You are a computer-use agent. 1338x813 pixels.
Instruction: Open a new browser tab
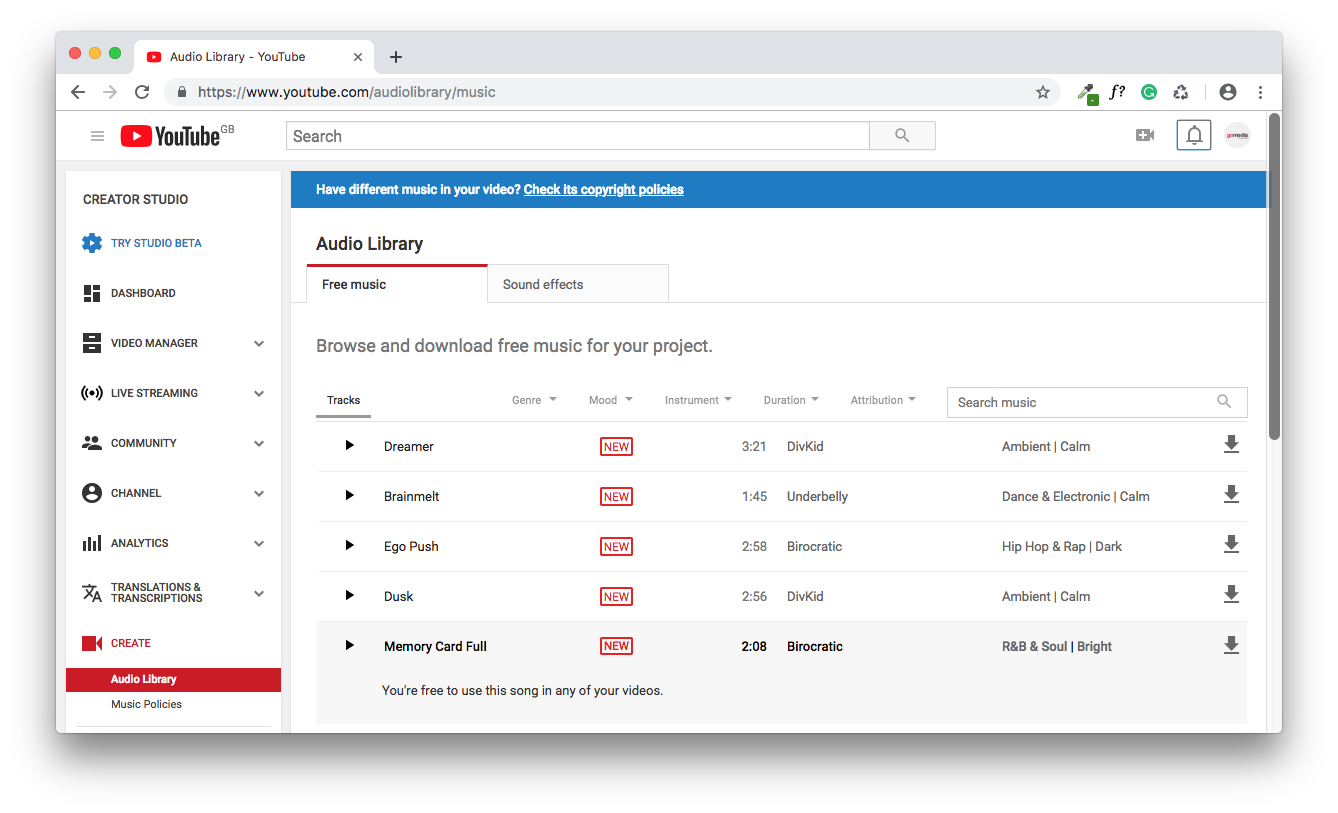(396, 57)
